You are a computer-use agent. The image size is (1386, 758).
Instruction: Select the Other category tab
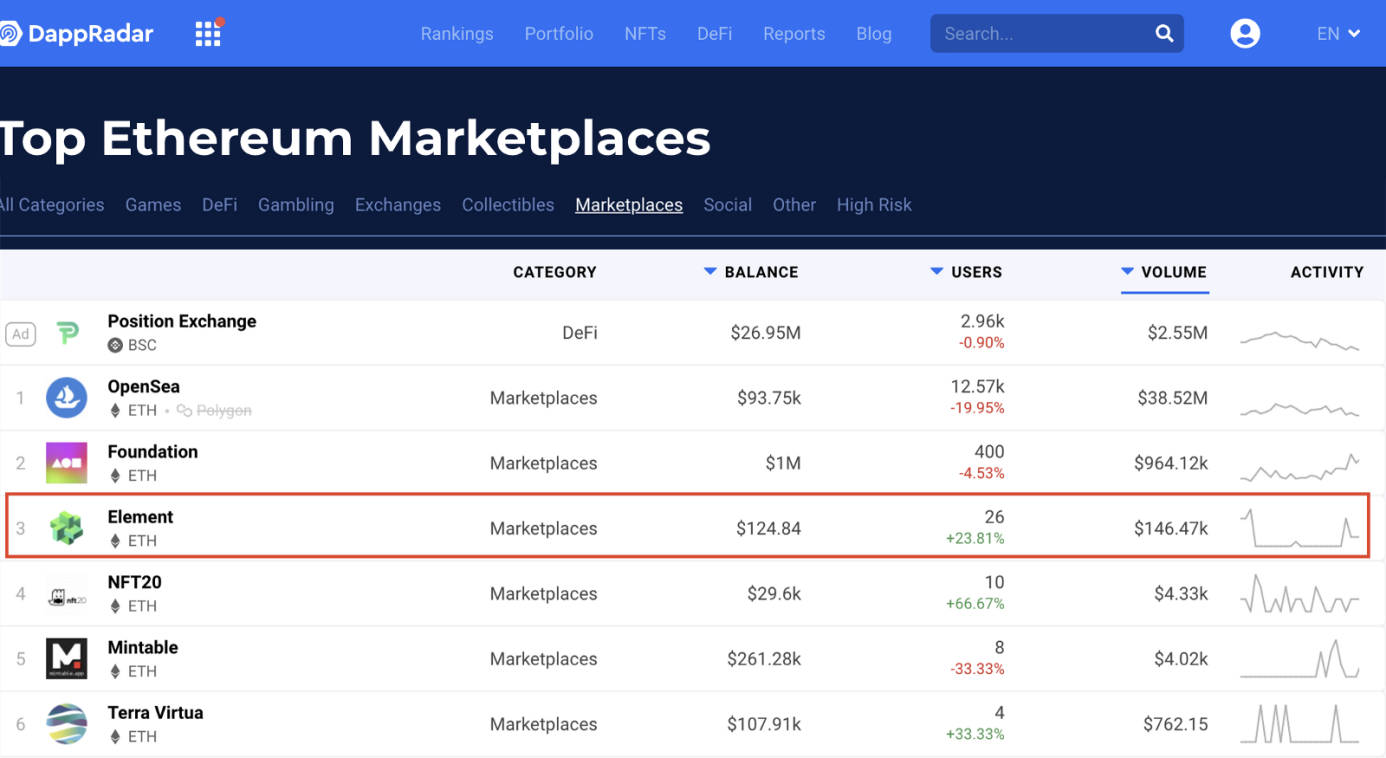(794, 205)
